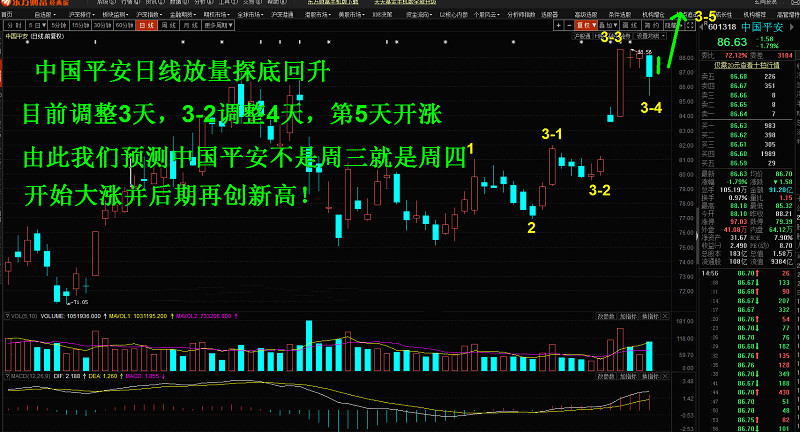Image resolution: width=800 pixels, height=432 pixels.
Task: Go to previous stock using left arrow
Action: [x=701, y=27]
